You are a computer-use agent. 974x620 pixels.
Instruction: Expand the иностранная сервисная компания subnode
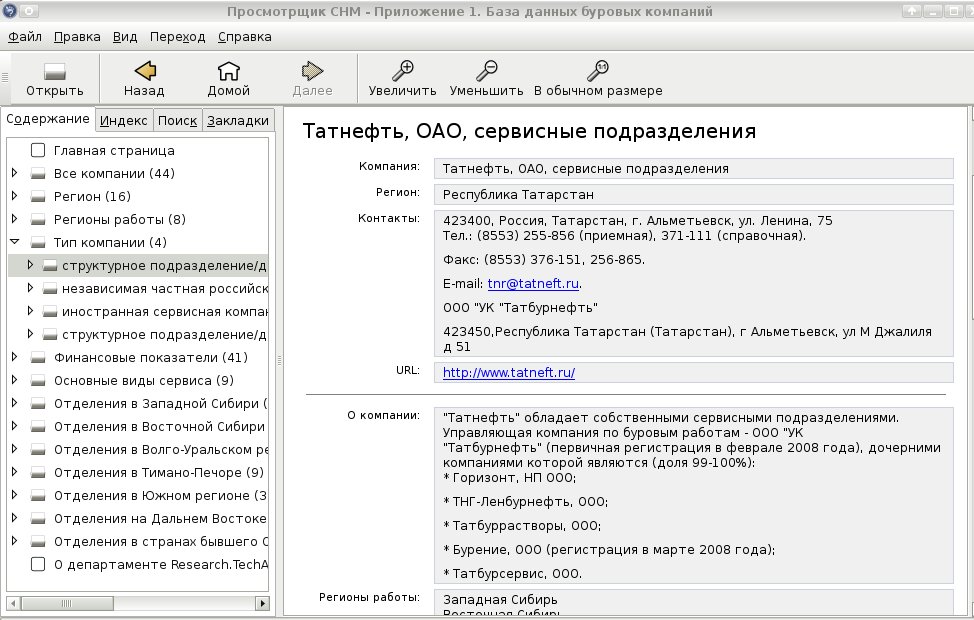(30, 311)
